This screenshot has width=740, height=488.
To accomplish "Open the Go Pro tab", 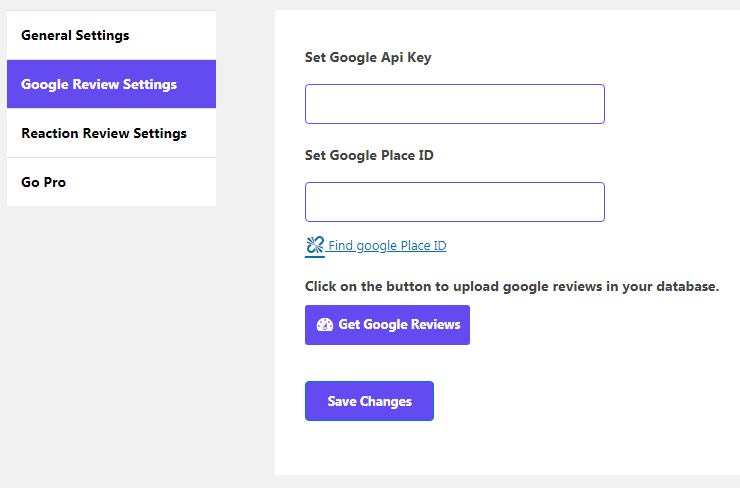I will click(x=111, y=182).
